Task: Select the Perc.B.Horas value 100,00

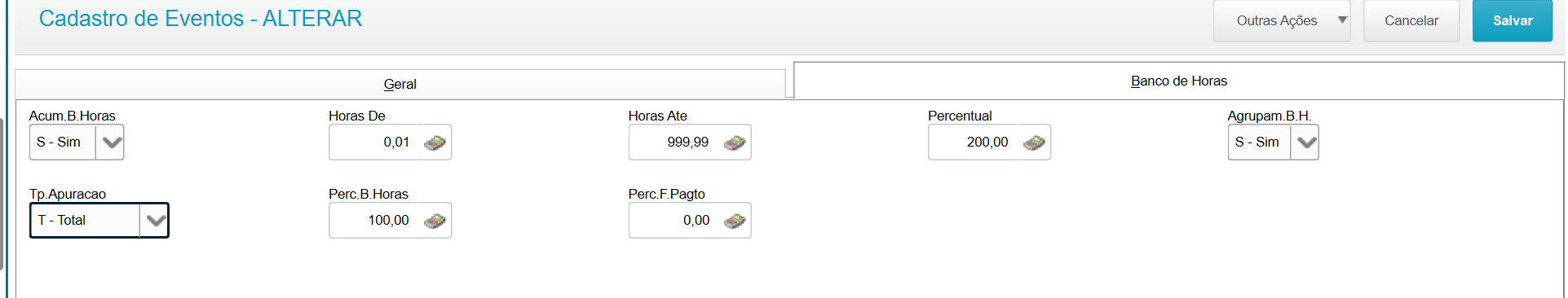Action: click(x=388, y=221)
